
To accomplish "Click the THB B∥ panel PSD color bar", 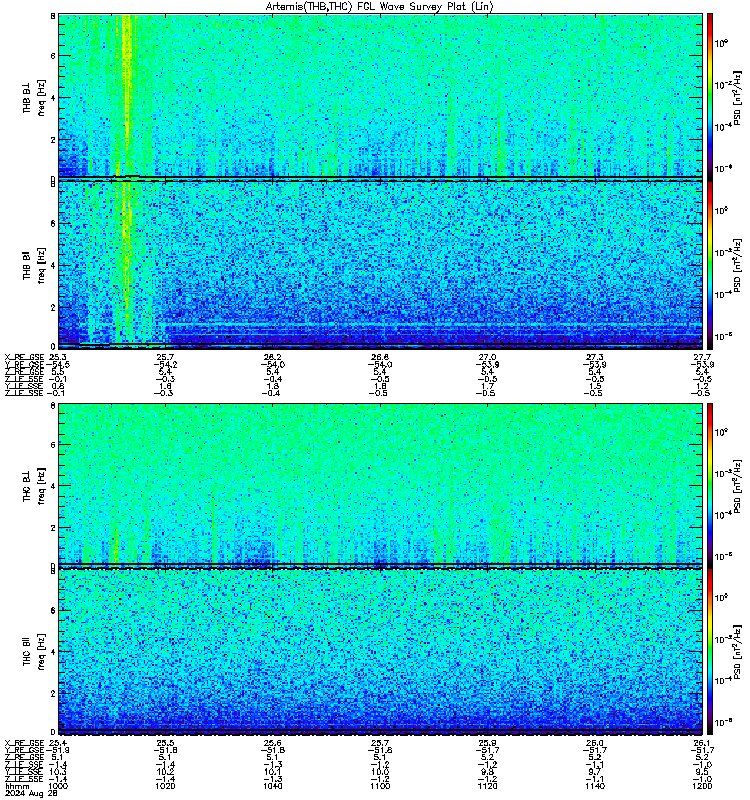I will click(710, 264).
